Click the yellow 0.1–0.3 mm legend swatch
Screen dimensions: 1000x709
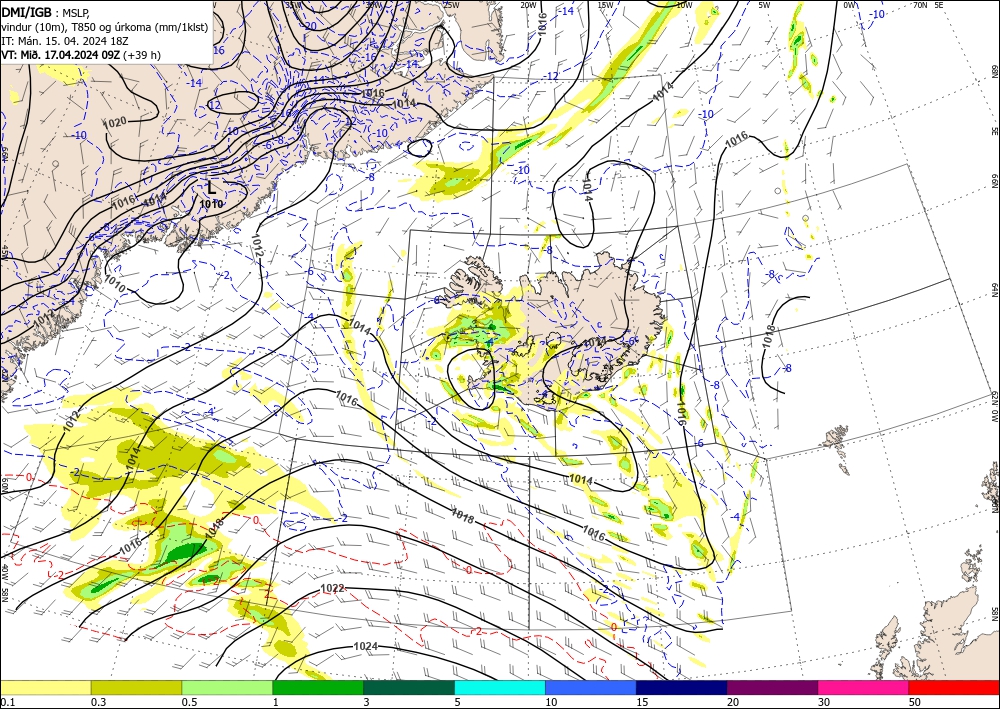point(45,687)
